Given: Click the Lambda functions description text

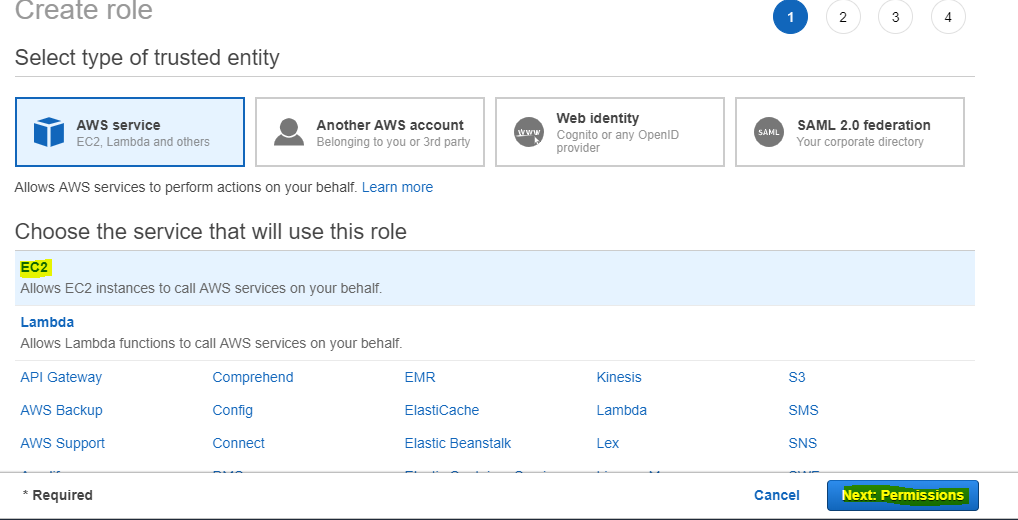Looking at the screenshot, I should tap(211, 343).
